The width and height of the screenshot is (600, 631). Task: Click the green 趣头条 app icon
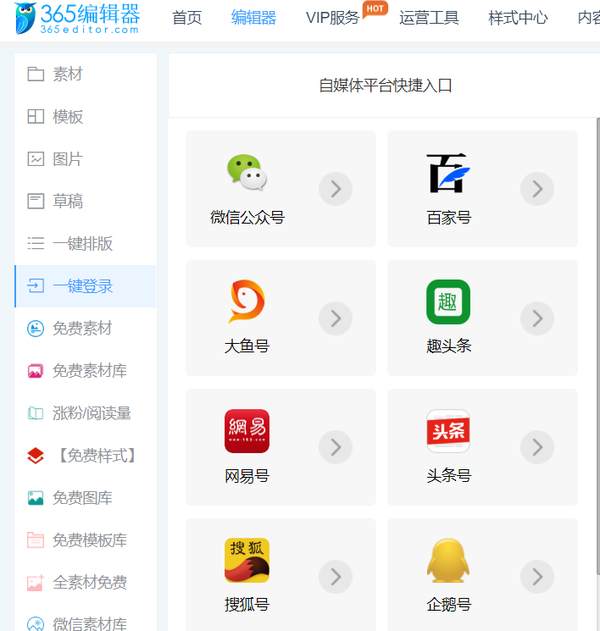(448, 302)
